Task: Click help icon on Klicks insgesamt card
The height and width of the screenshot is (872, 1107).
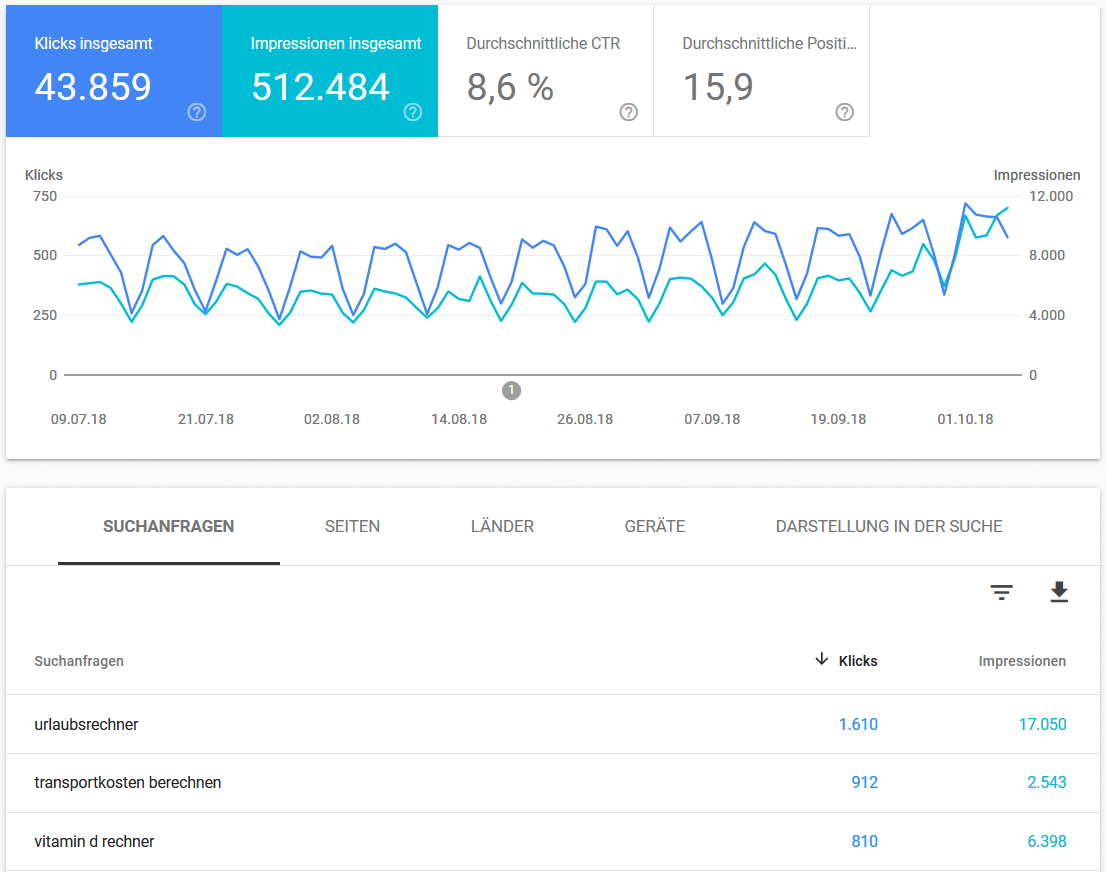Action: 197,112
